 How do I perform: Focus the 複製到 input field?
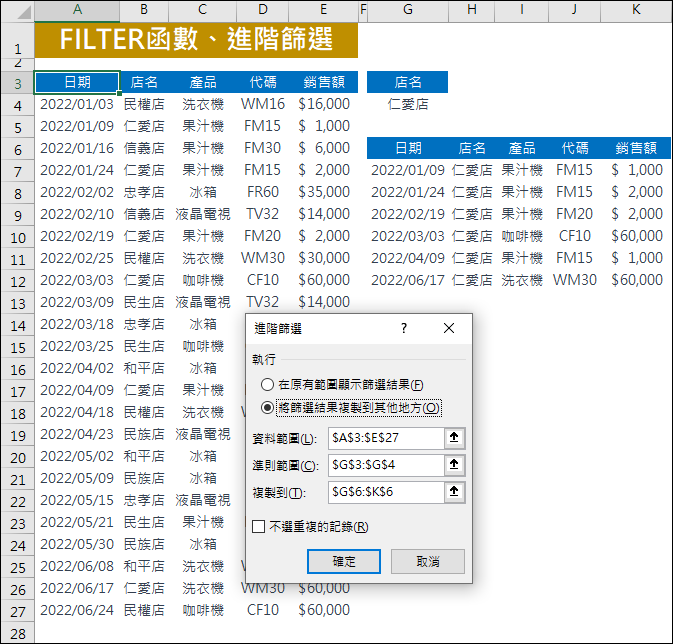386,492
